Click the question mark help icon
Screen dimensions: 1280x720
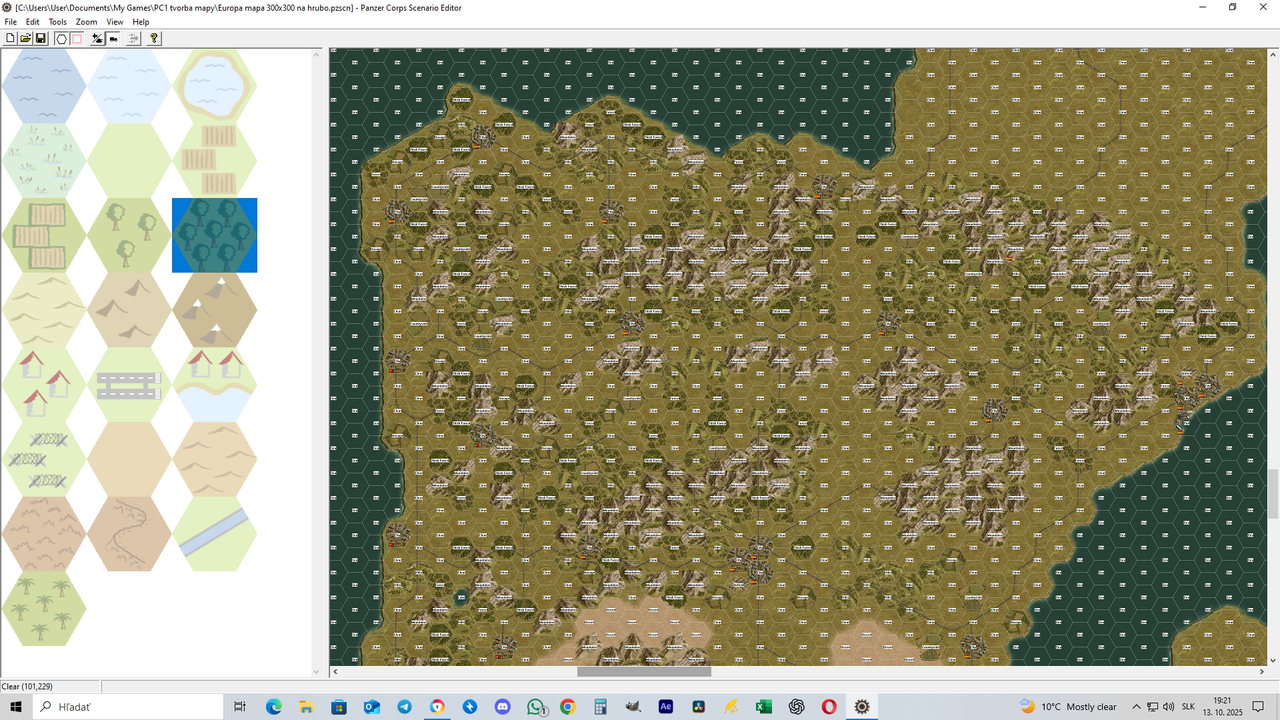[154, 38]
